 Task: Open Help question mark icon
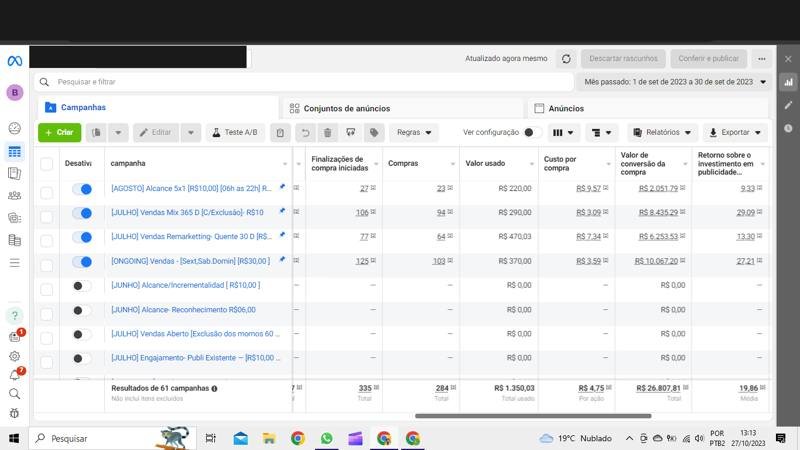(x=15, y=315)
